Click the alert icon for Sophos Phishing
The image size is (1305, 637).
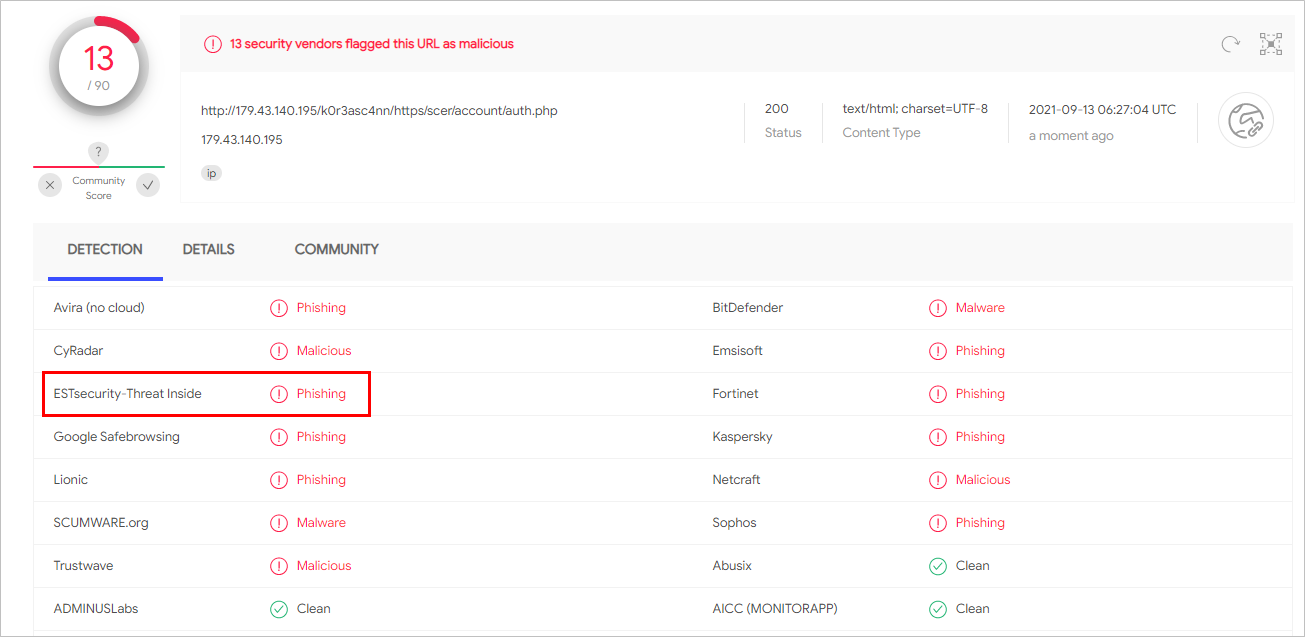[x=938, y=523]
